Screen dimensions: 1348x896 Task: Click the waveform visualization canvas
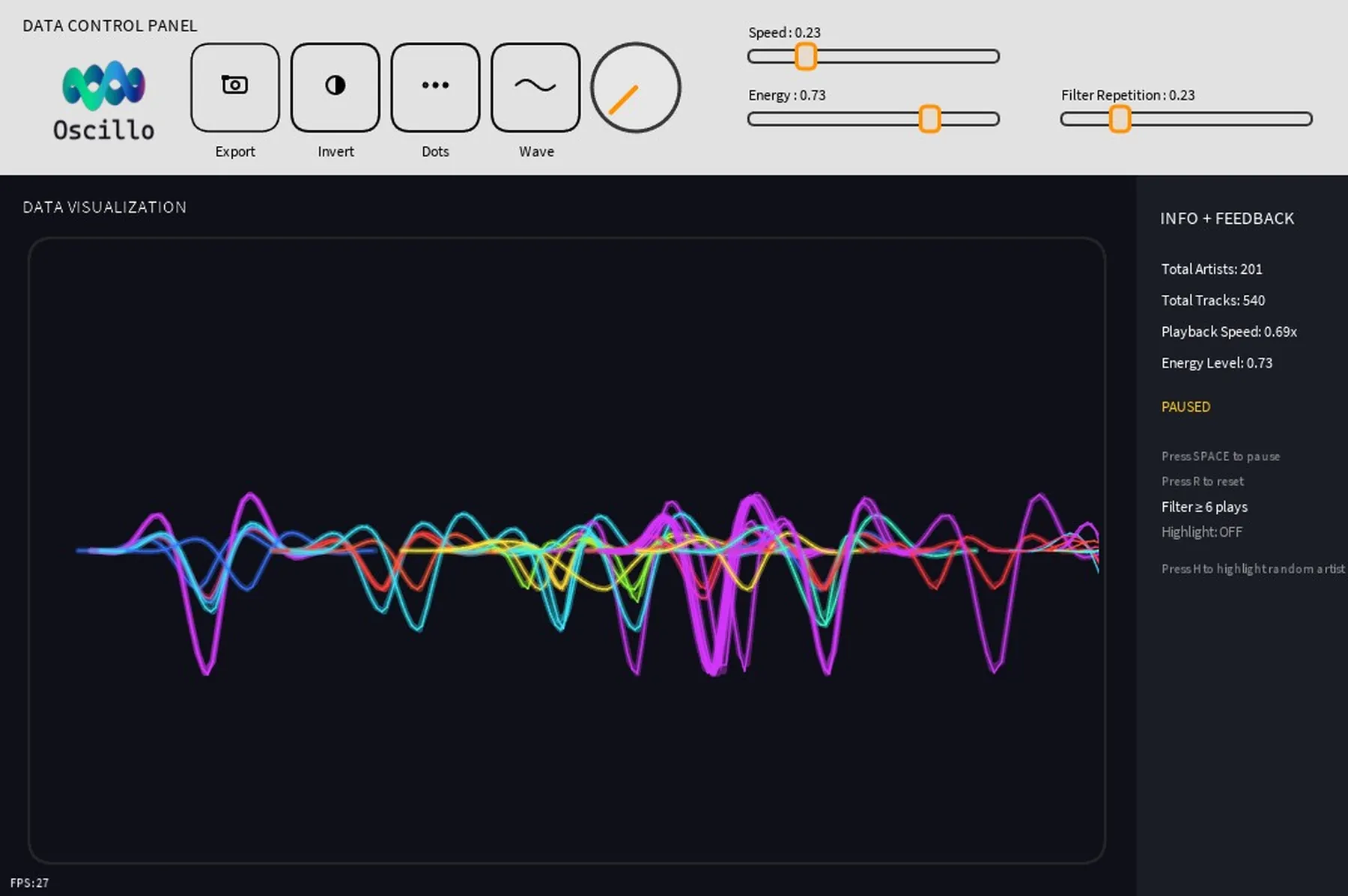coord(567,550)
